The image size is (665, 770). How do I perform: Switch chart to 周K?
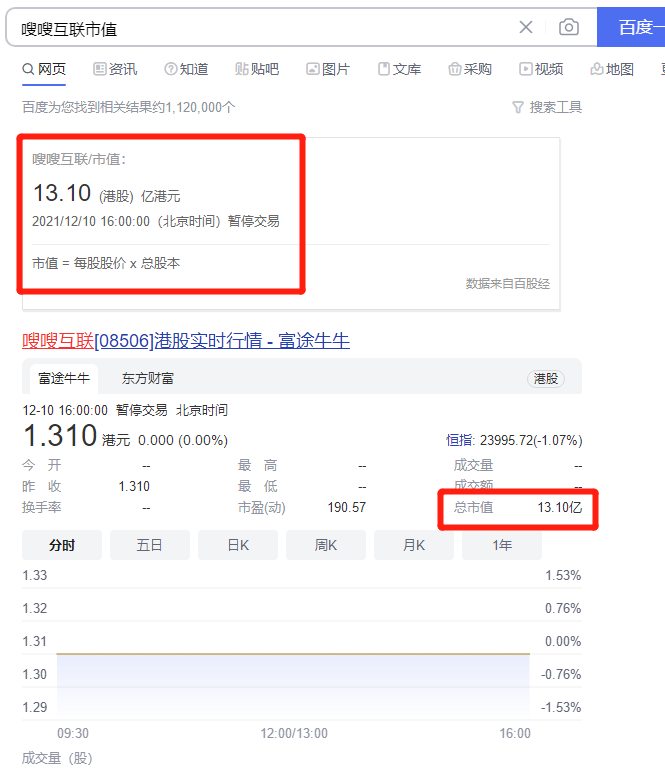tap(326, 545)
